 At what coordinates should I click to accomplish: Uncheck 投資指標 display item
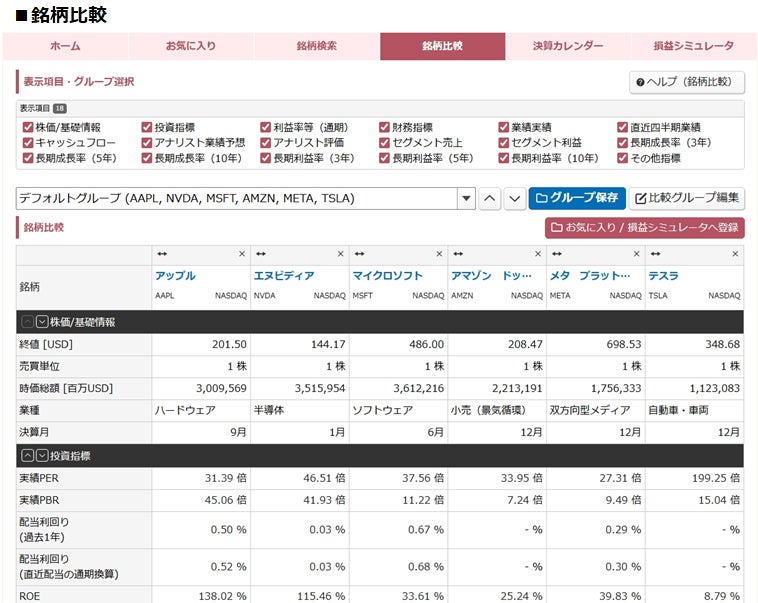[x=147, y=127]
